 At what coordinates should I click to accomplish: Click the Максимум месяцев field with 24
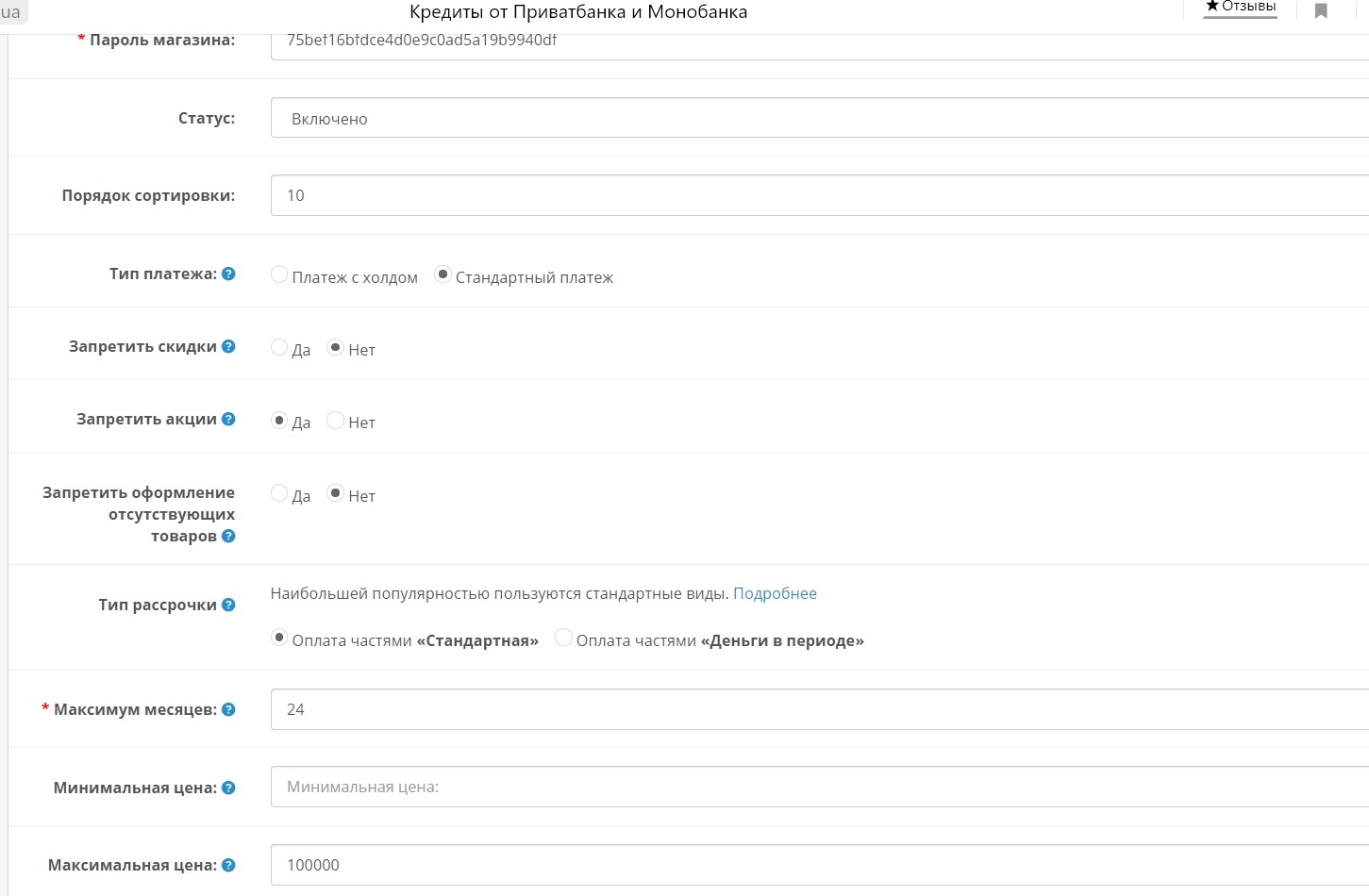pyautogui.click(x=819, y=709)
